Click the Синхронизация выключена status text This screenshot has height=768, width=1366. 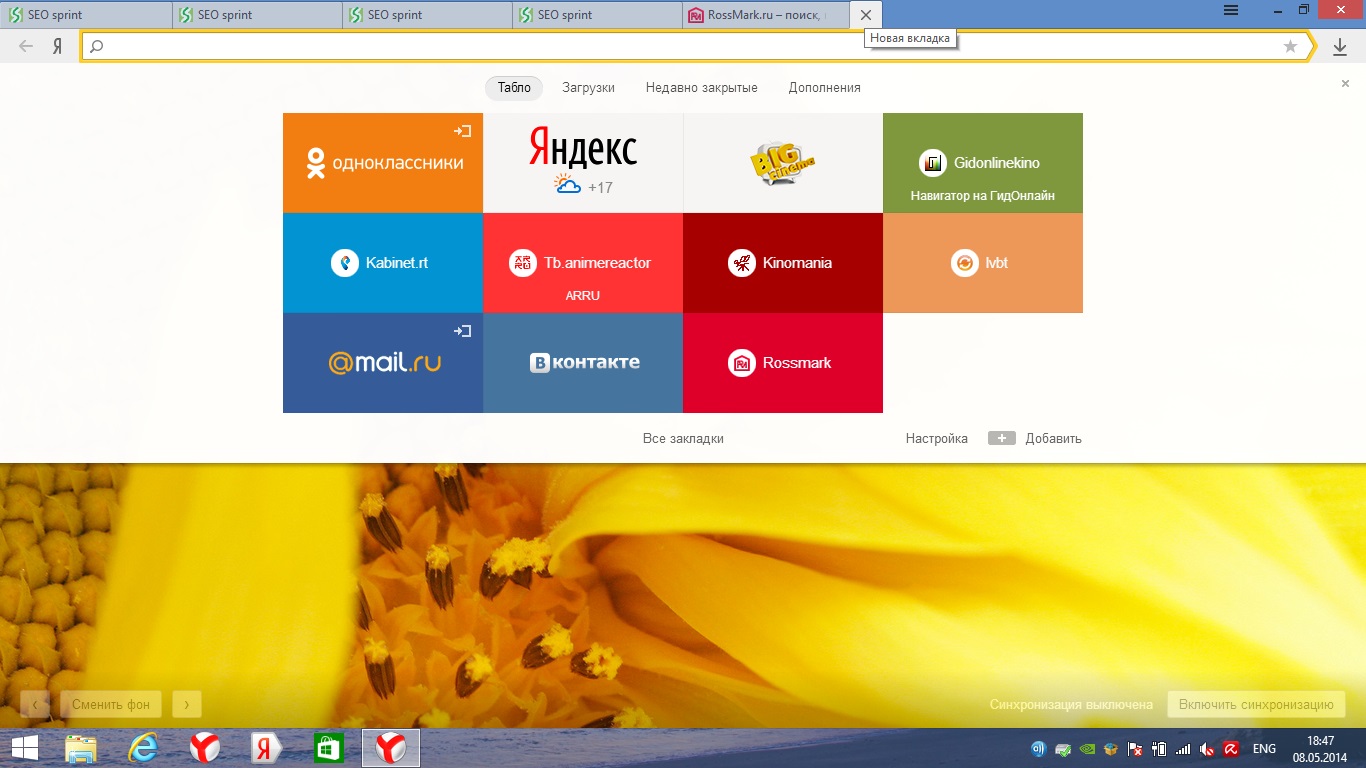(1071, 704)
